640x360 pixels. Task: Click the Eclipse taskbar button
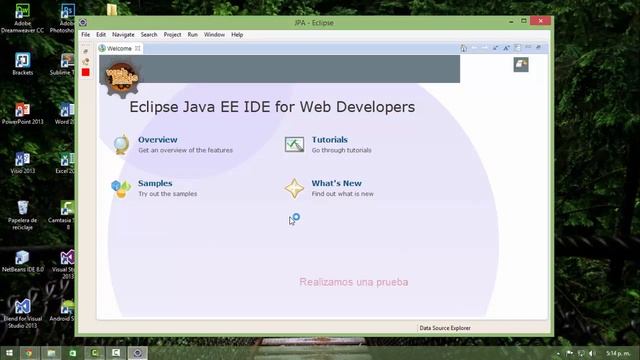click(x=138, y=353)
